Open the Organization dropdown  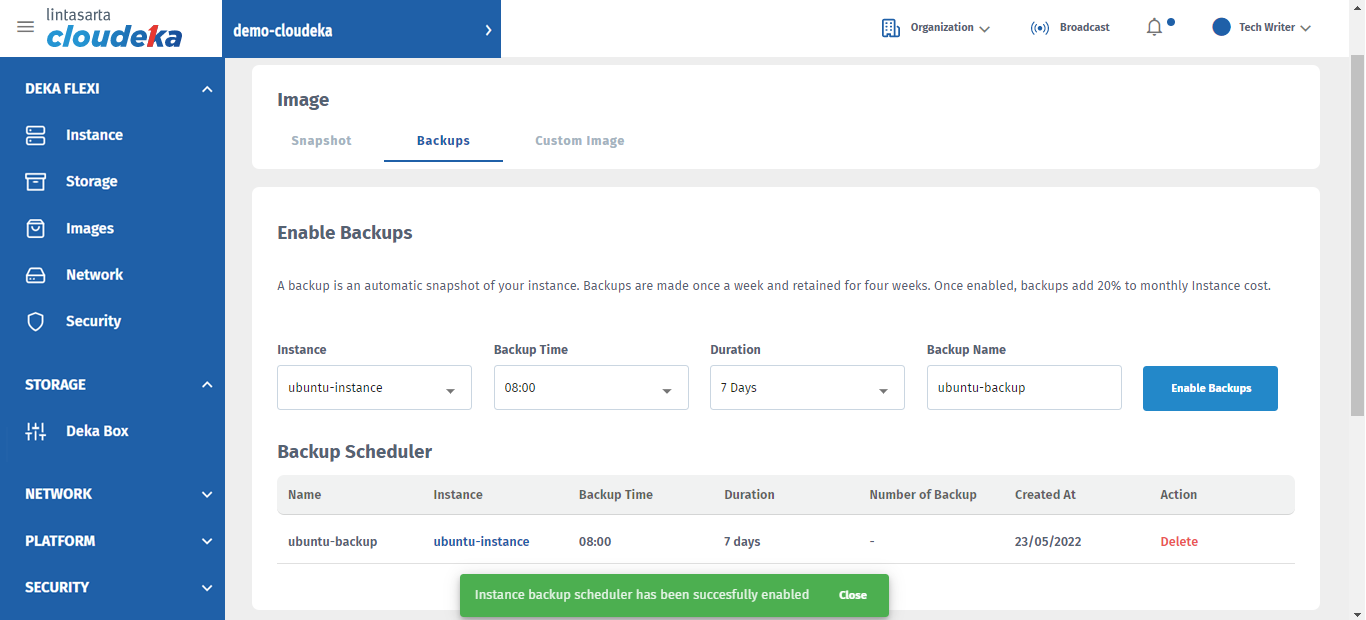(x=936, y=28)
